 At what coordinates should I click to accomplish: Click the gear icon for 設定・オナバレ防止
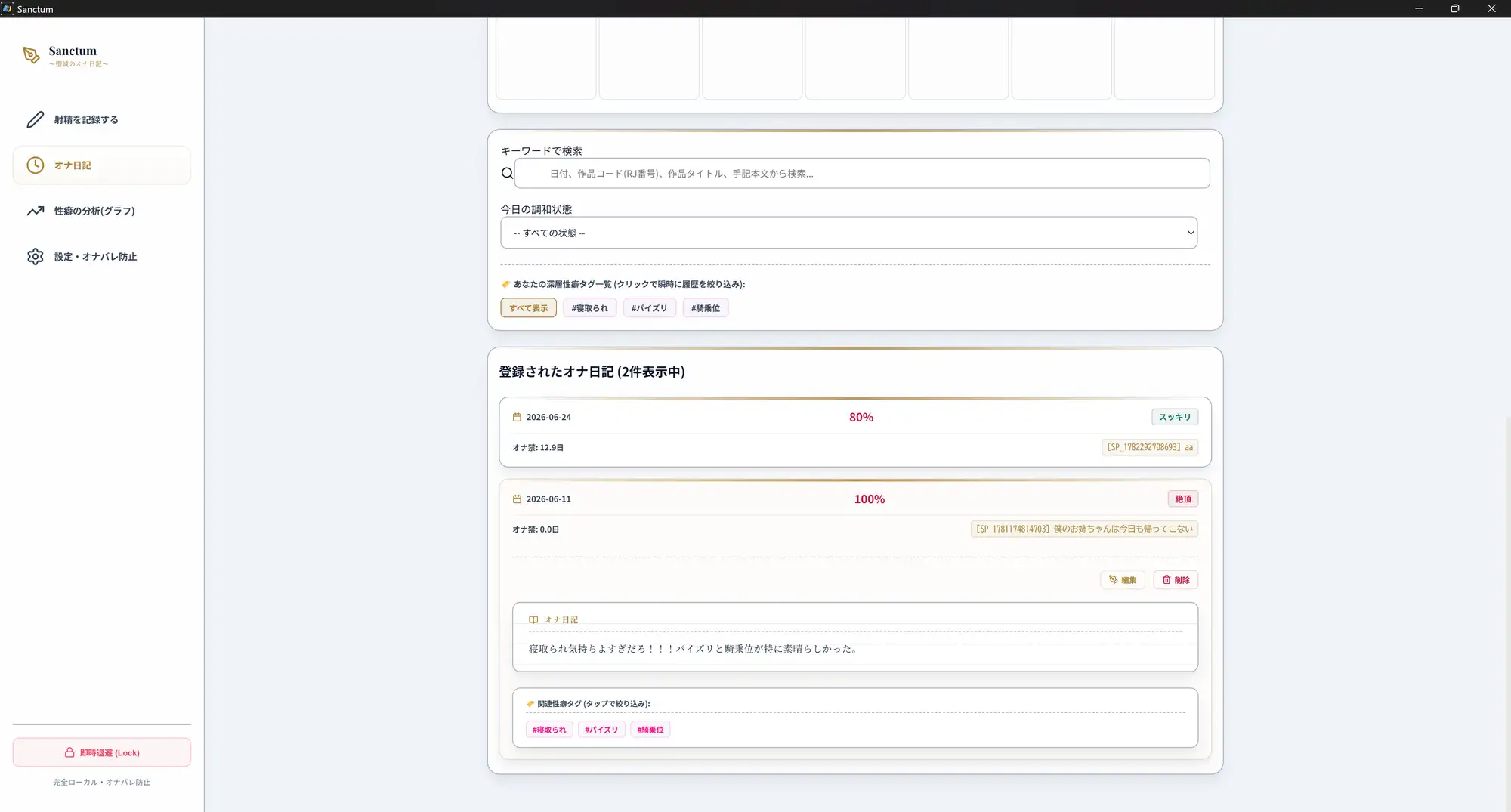point(36,256)
